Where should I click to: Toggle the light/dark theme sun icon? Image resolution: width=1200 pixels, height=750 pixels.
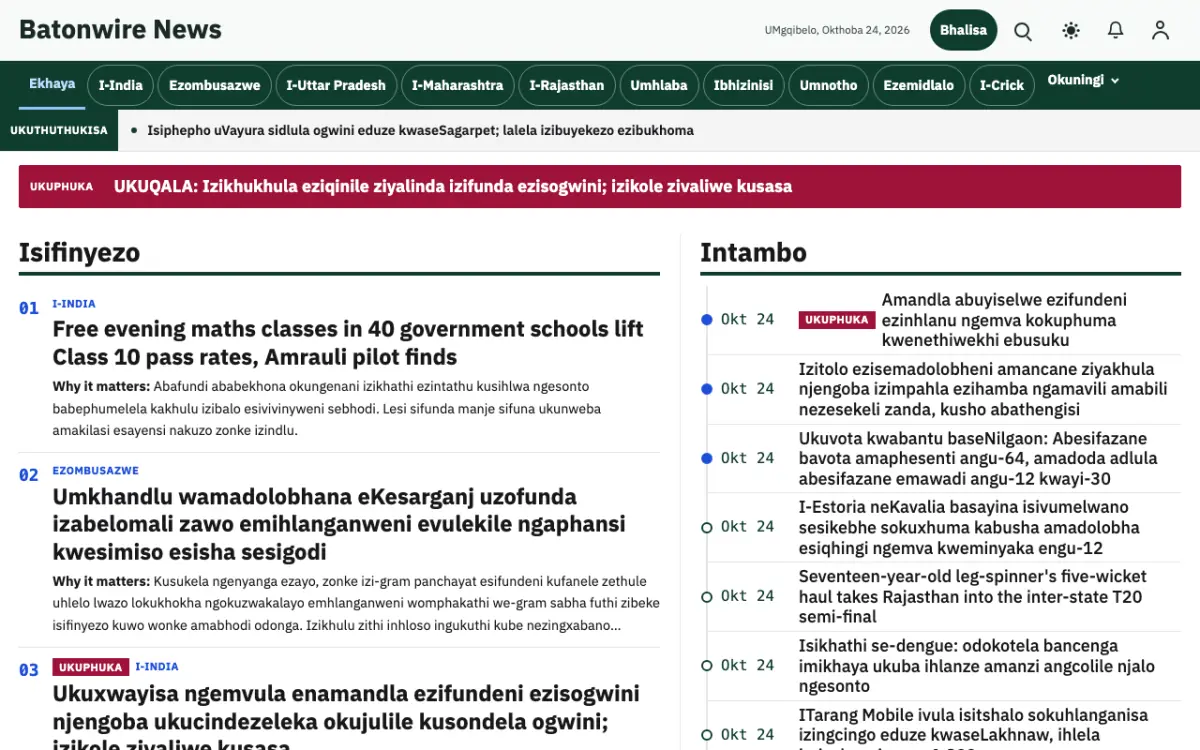tap(1071, 31)
